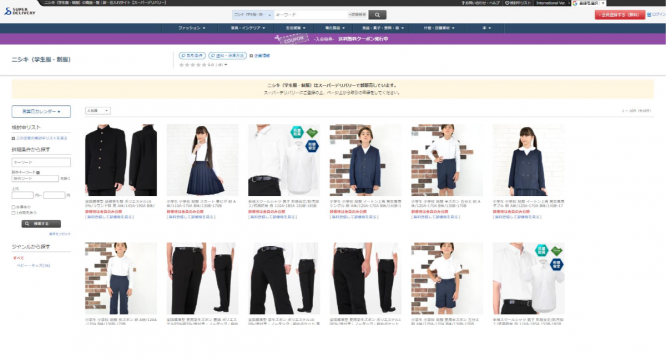The width and height of the screenshot is (666, 361).
Task: Expand the ファッション menu
Action: pyautogui.click(x=191, y=28)
